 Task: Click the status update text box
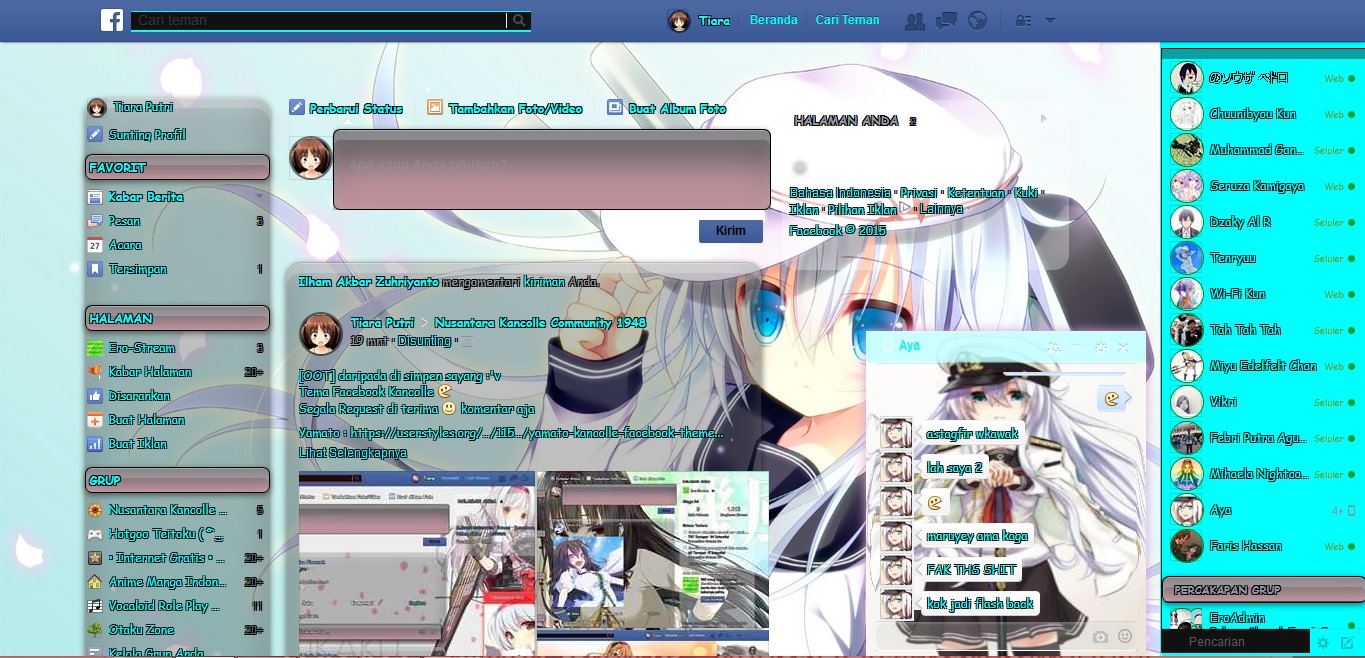[x=550, y=169]
